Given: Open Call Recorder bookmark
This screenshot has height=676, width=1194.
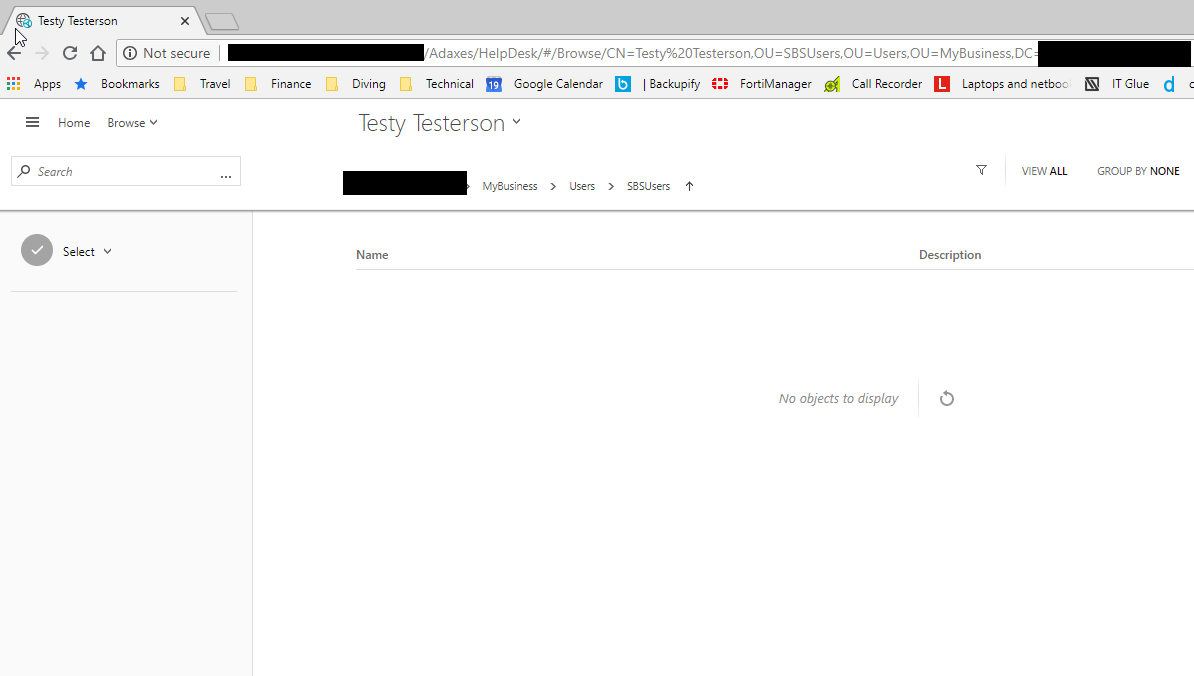Looking at the screenshot, I should [x=873, y=84].
